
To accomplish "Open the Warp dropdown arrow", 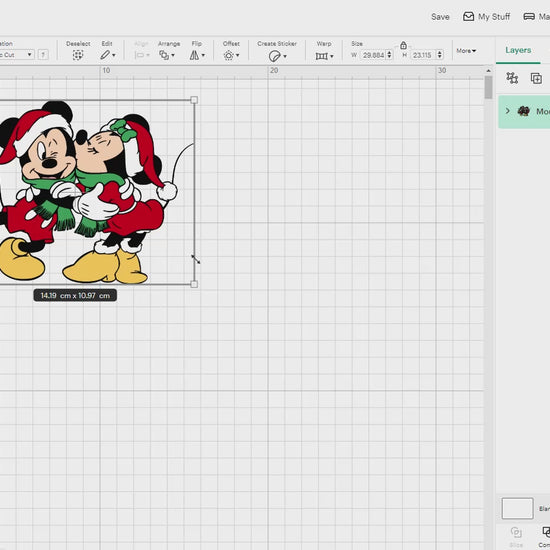I will (332, 56).
